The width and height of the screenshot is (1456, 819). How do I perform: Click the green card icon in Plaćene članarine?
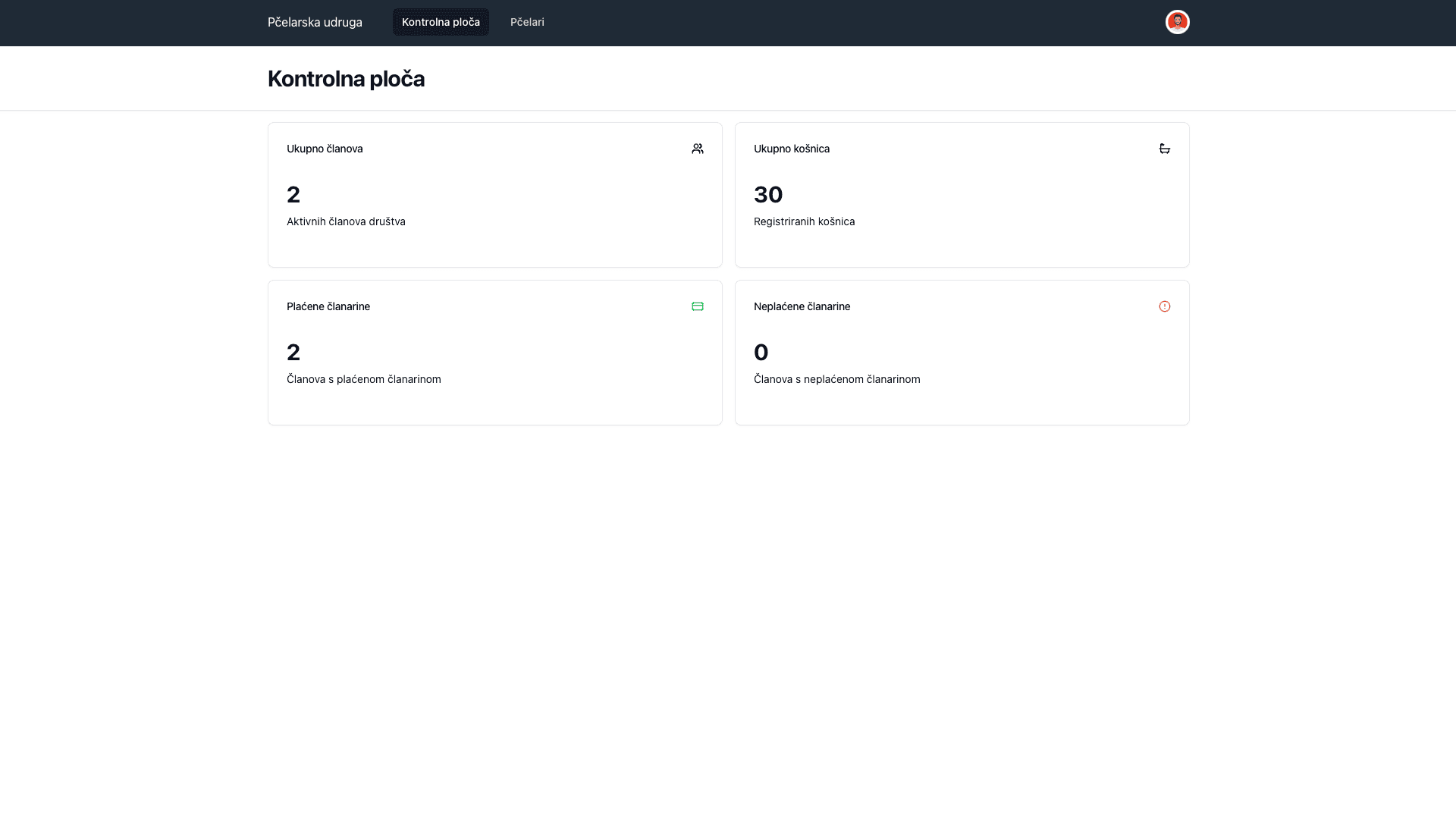[x=698, y=306]
